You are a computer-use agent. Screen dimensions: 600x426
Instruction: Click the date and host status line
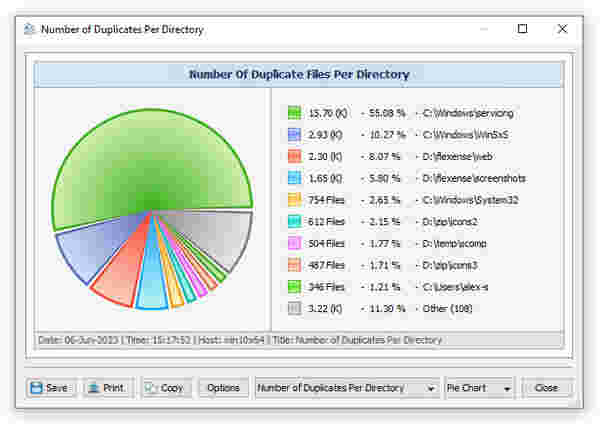(x=240, y=340)
